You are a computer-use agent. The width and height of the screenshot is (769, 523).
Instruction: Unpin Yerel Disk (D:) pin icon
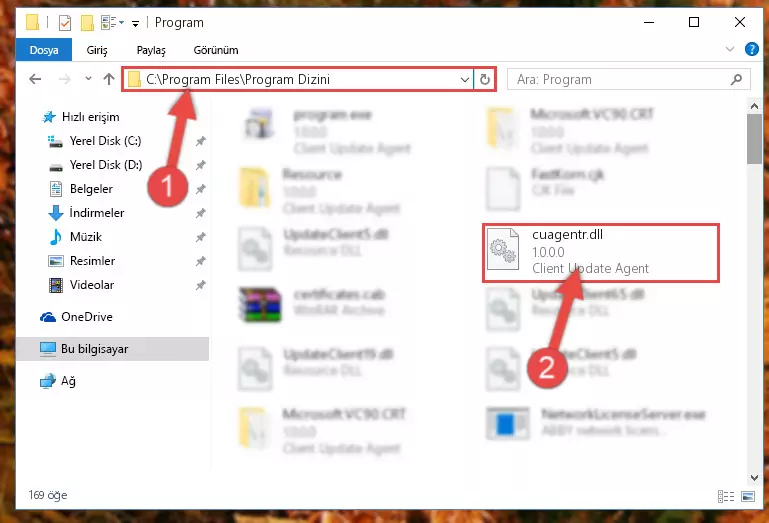pyautogui.click(x=201, y=165)
